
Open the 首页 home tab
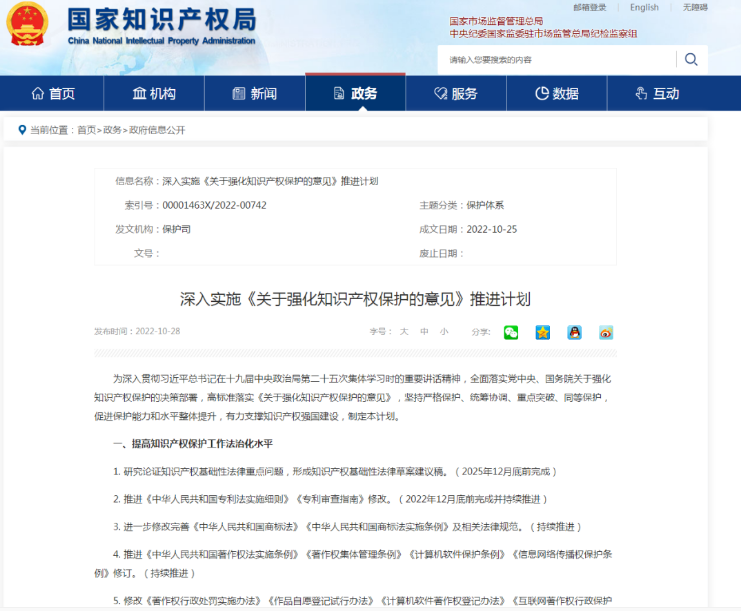53,94
